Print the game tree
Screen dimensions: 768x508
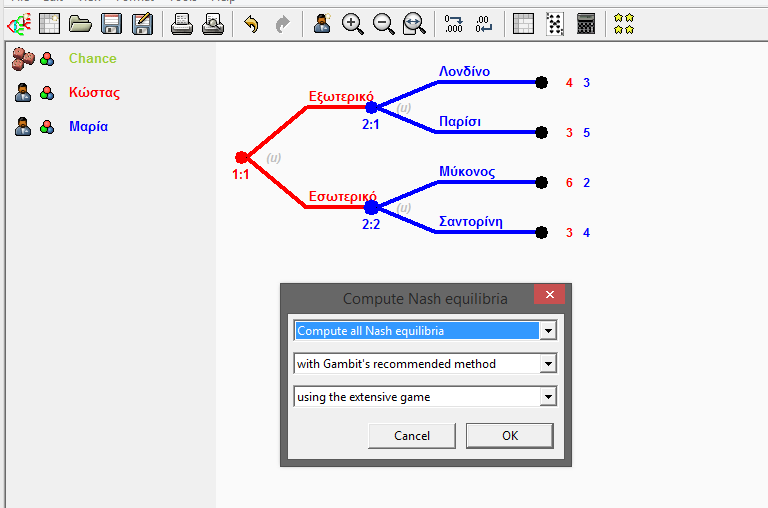tap(182, 24)
